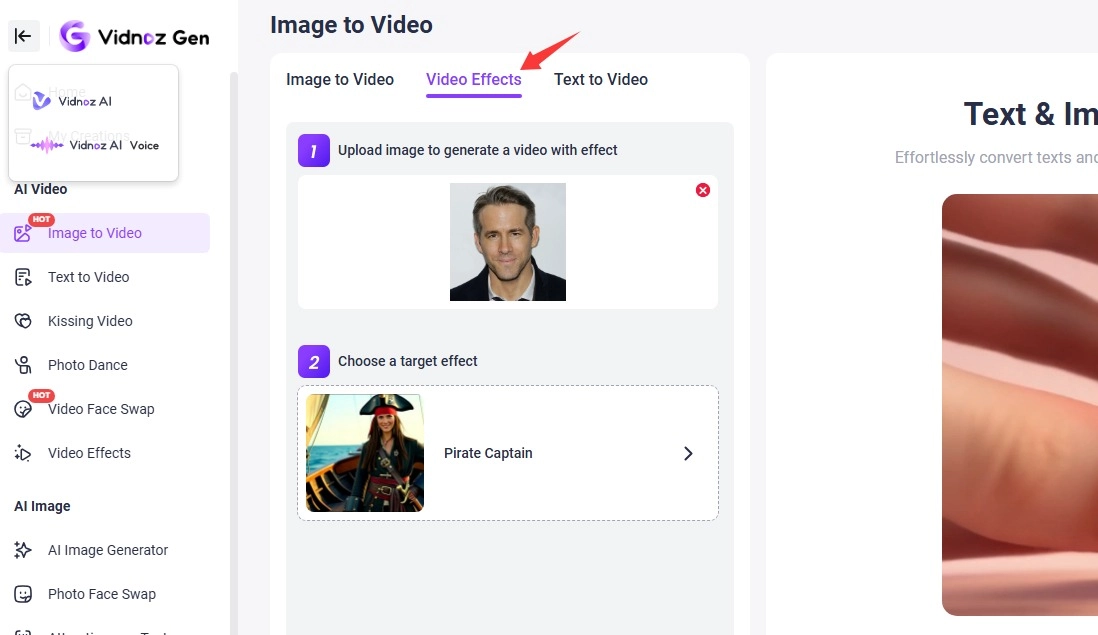Select the uploaded portrait thumbnail
This screenshot has height=635, width=1098.
click(x=508, y=241)
